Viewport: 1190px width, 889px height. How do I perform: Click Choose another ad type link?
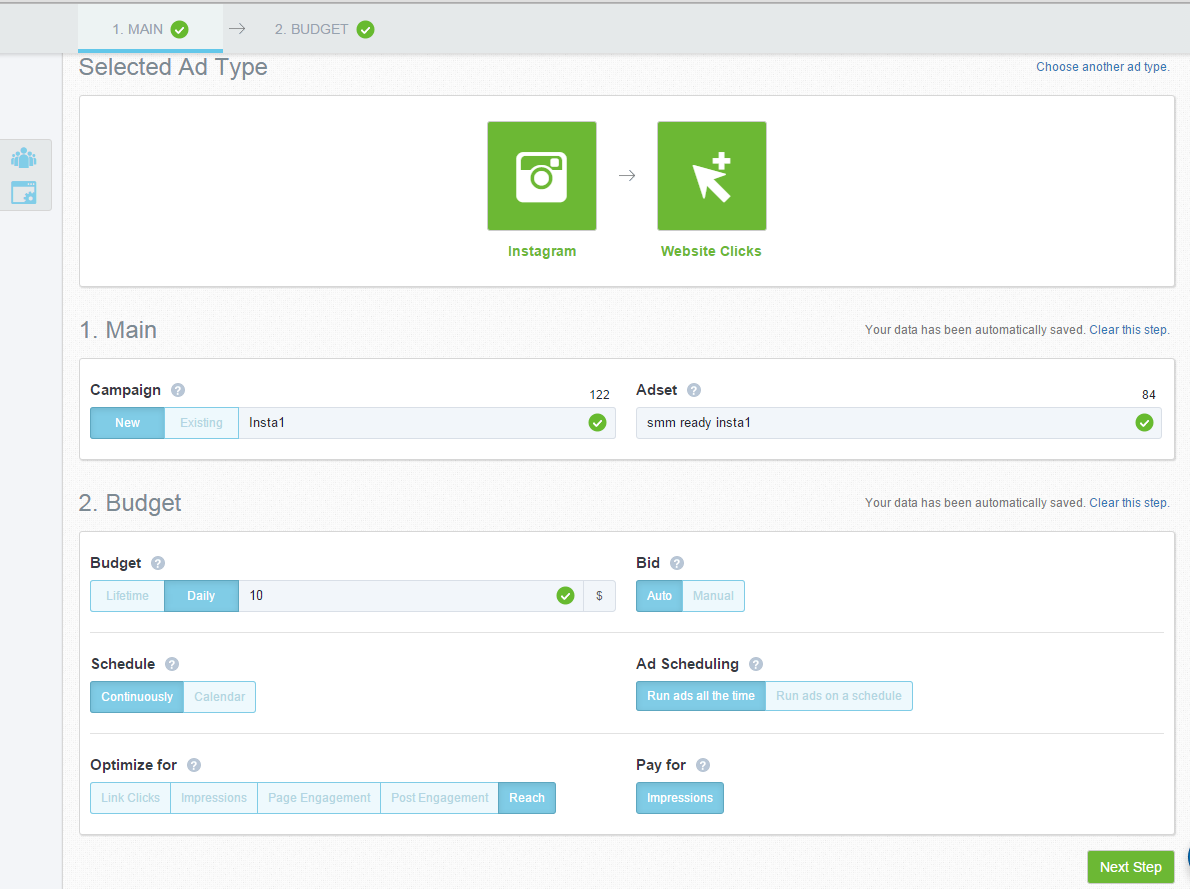pyautogui.click(x=1103, y=67)
